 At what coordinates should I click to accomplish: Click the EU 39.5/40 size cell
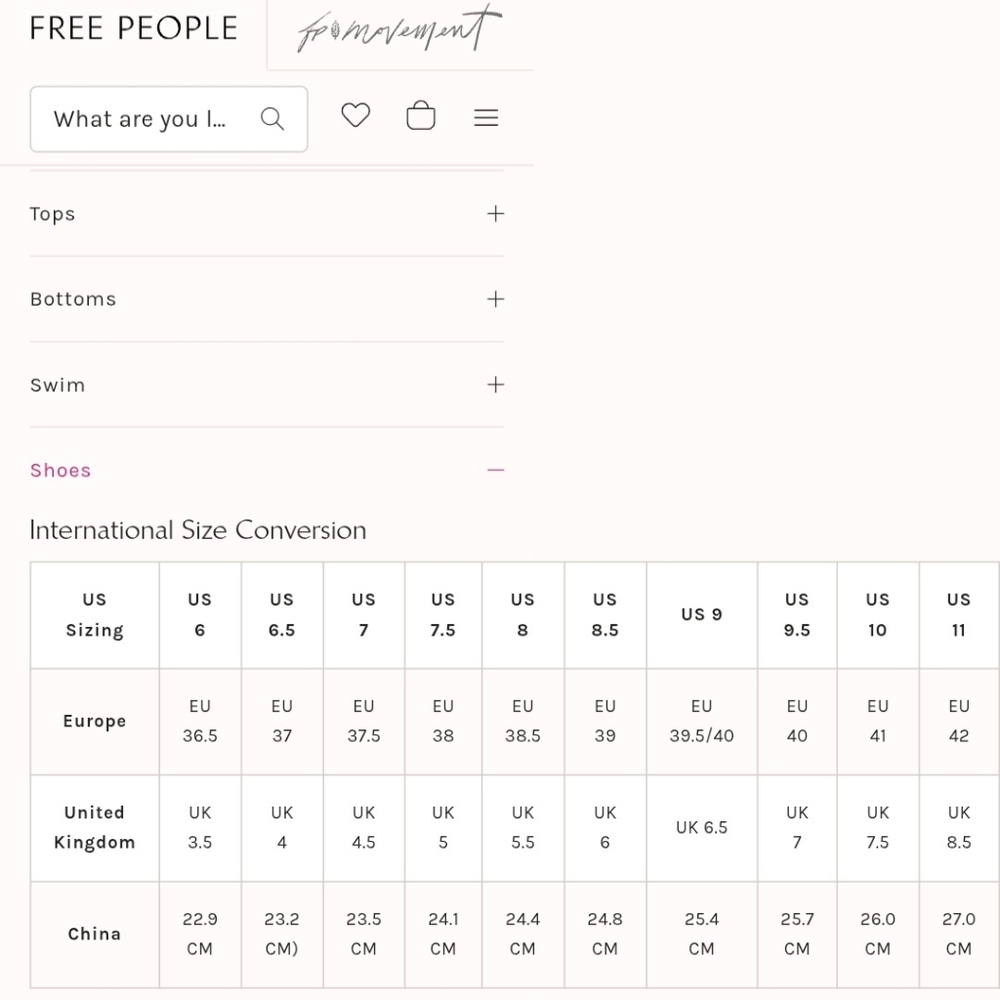pyautogui.click(x=702, y=722)
